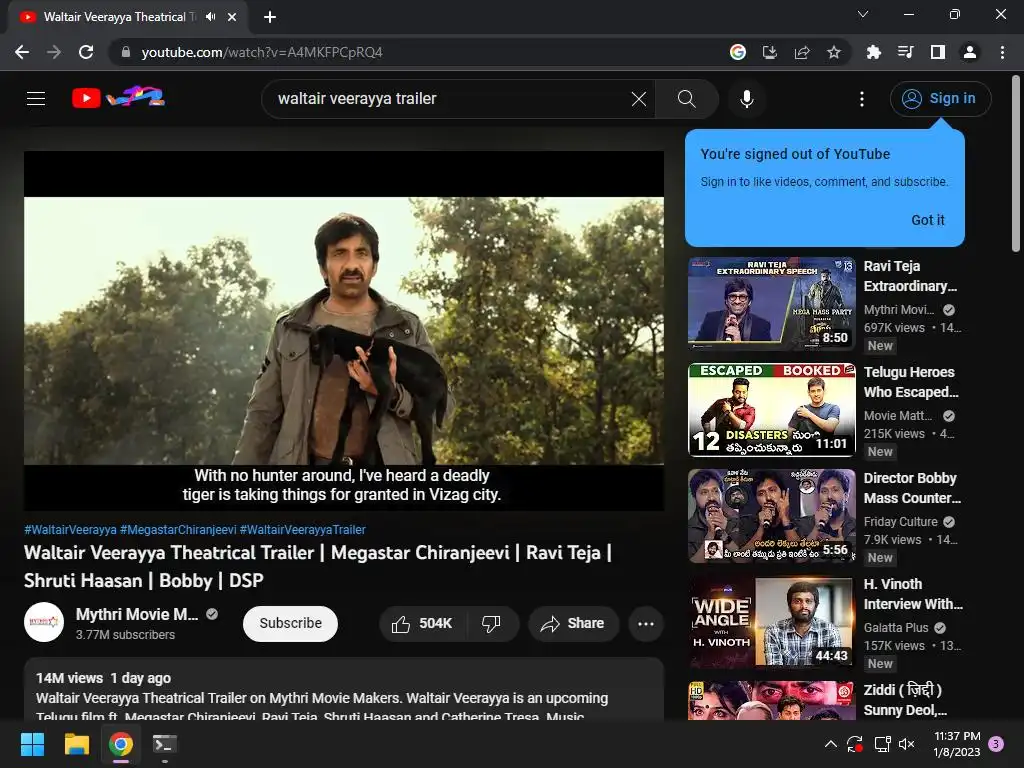The image size is (1024, 768).
Task: Subscribe to Mythri Movie Makers
Action: (290, 624)
